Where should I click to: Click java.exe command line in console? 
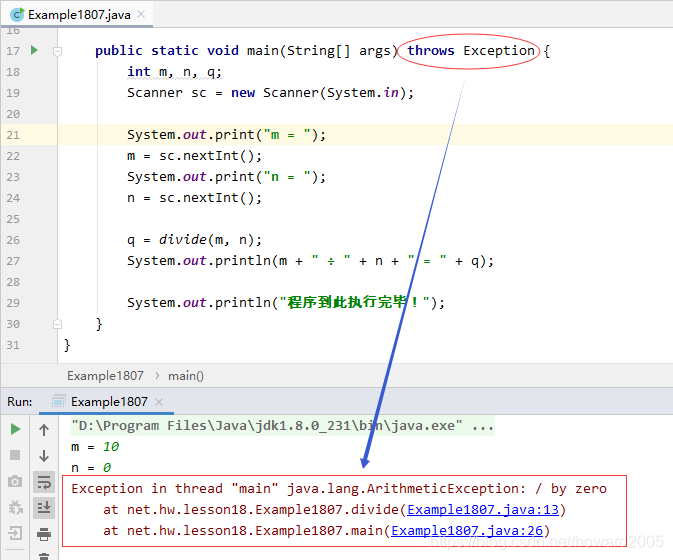click(x=282, y=426)
